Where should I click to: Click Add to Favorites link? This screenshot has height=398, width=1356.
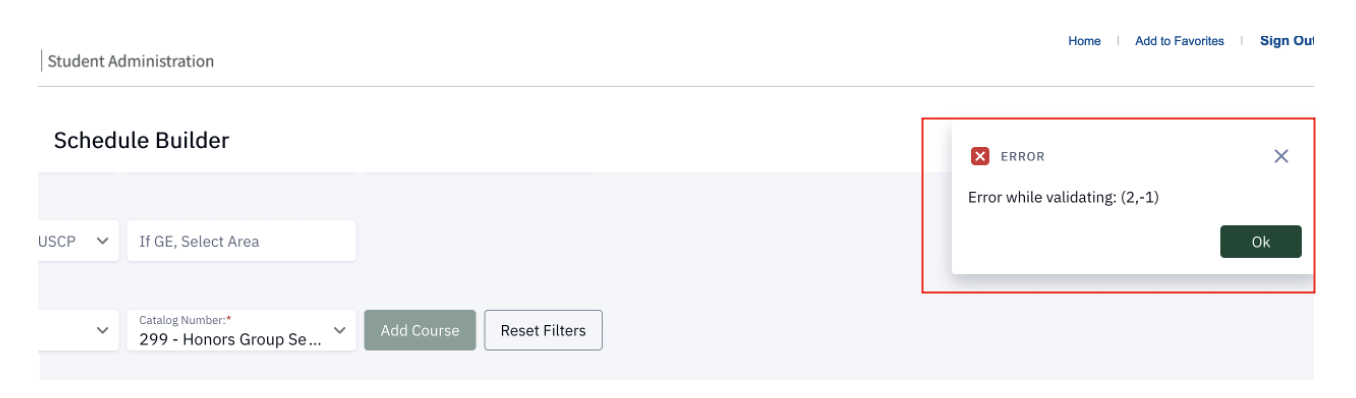pos(1179,41)
